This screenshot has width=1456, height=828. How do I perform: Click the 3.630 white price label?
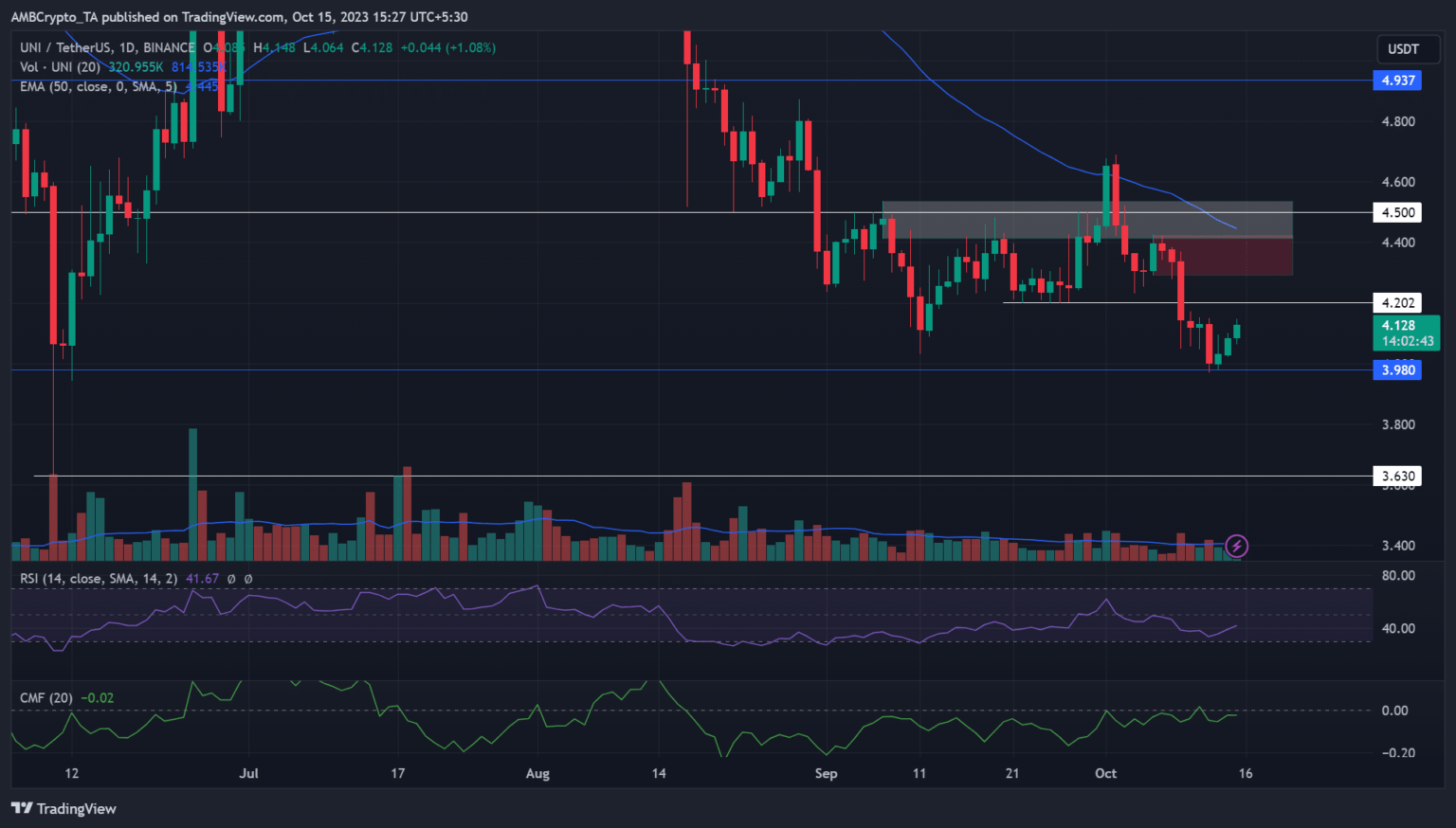tap(1397, 477)
